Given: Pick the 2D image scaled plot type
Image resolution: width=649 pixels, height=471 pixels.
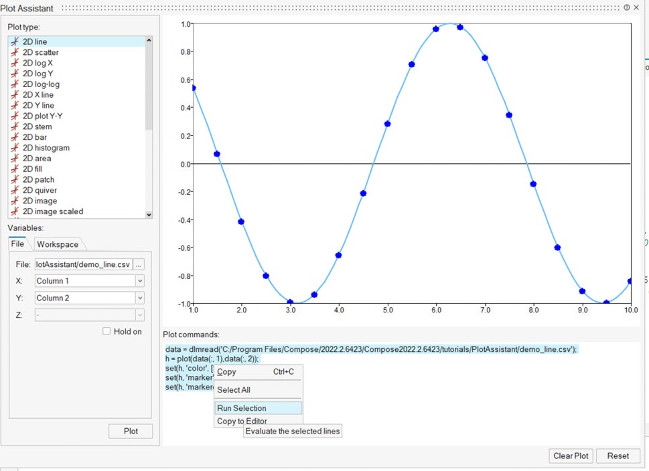Looking at the screenshot, I should tap(51, 212).
